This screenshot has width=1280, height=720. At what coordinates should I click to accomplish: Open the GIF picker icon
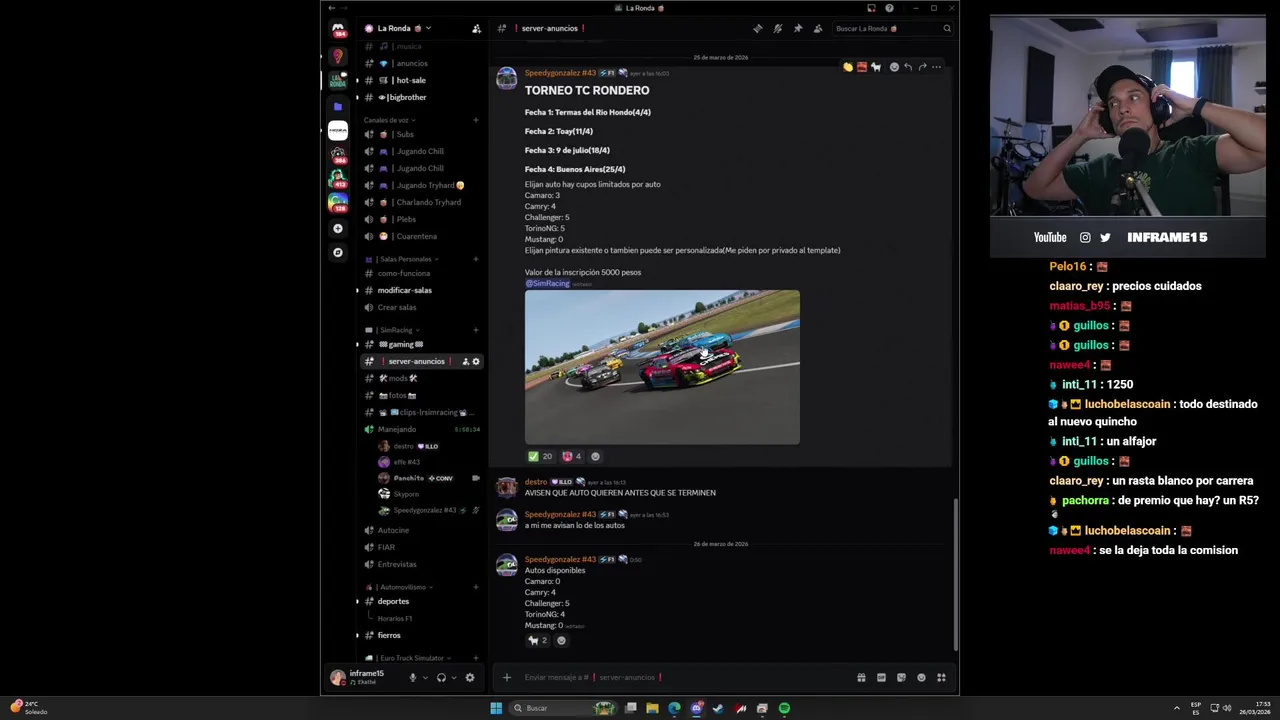point(881,677)
